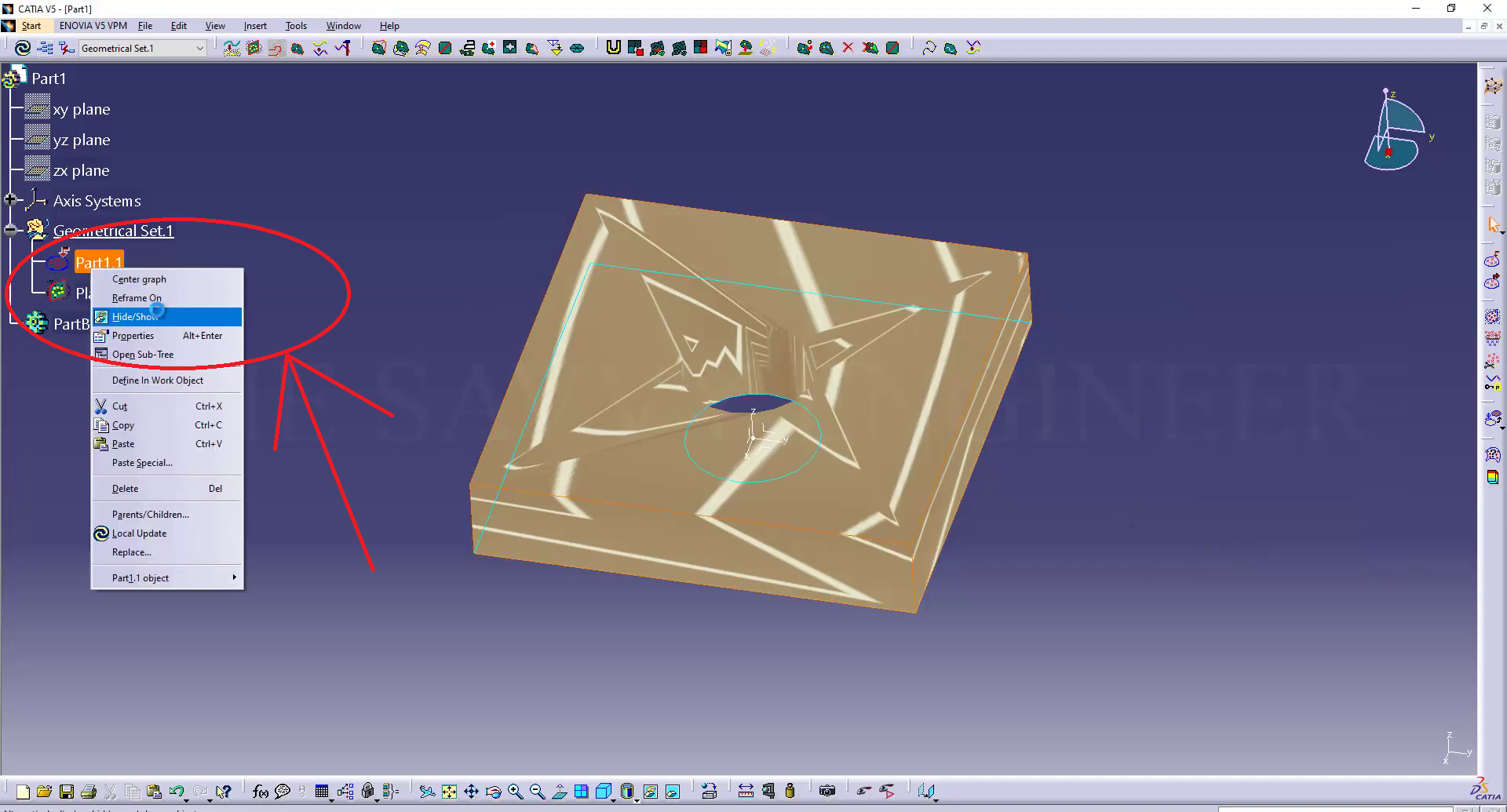1507x812 pixels.
Task: Click Delete in the context menu
Action: pyautogui.click(x=125, y=489)
